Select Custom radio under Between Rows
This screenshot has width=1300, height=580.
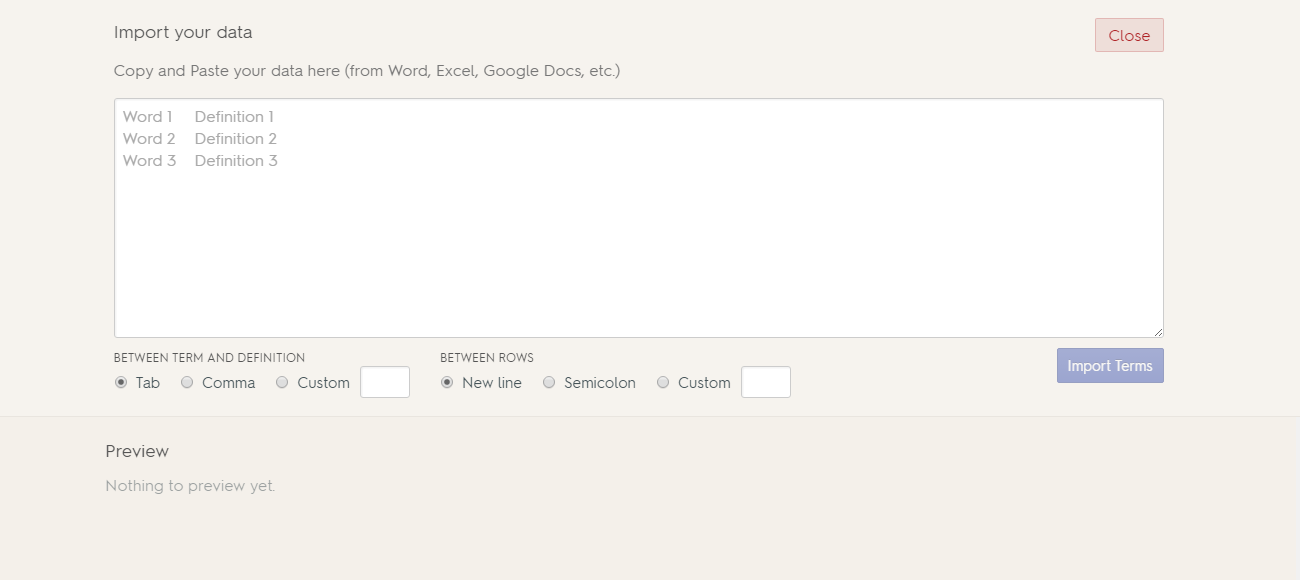coord(663,382)
